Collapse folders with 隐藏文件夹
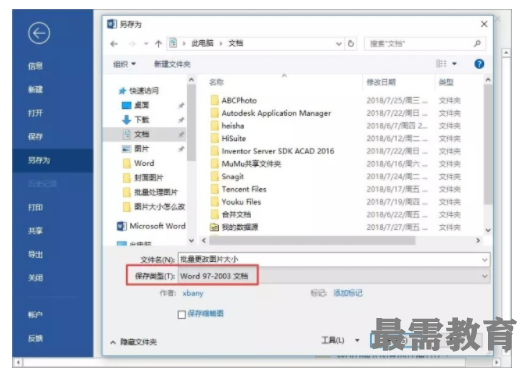Viewport: 523px width, 374px height. (133, 342)
